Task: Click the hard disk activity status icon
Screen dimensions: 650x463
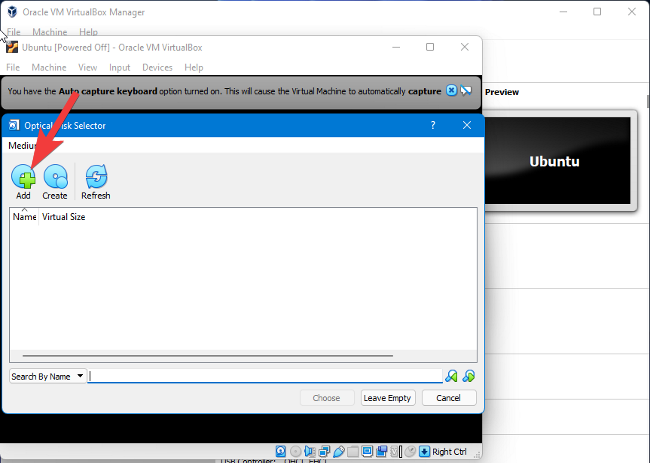Action: click(x=281, y=451)
